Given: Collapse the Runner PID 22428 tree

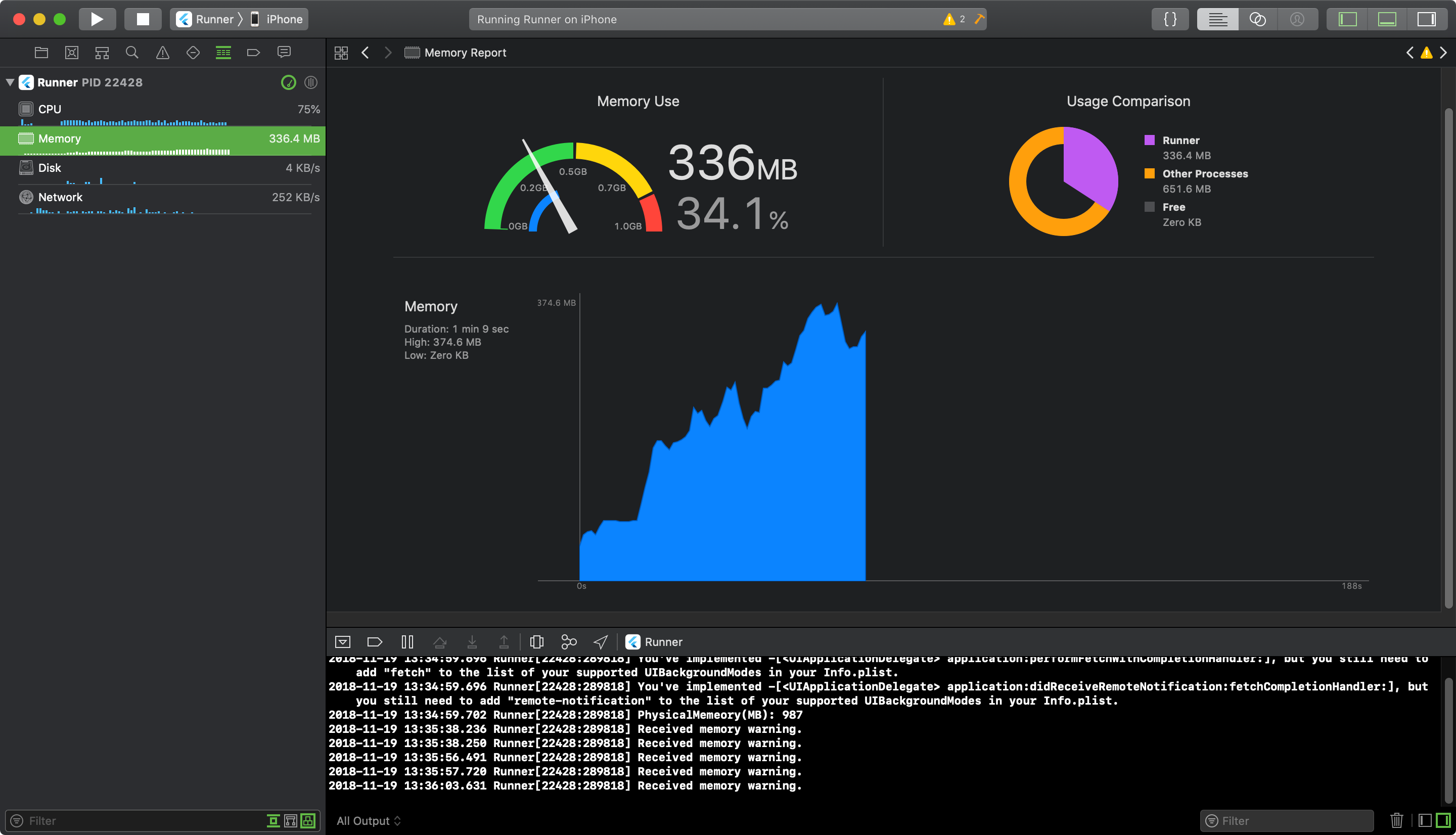Looking at the screenshot, I should pyautogui.click(x=10, y=82).
